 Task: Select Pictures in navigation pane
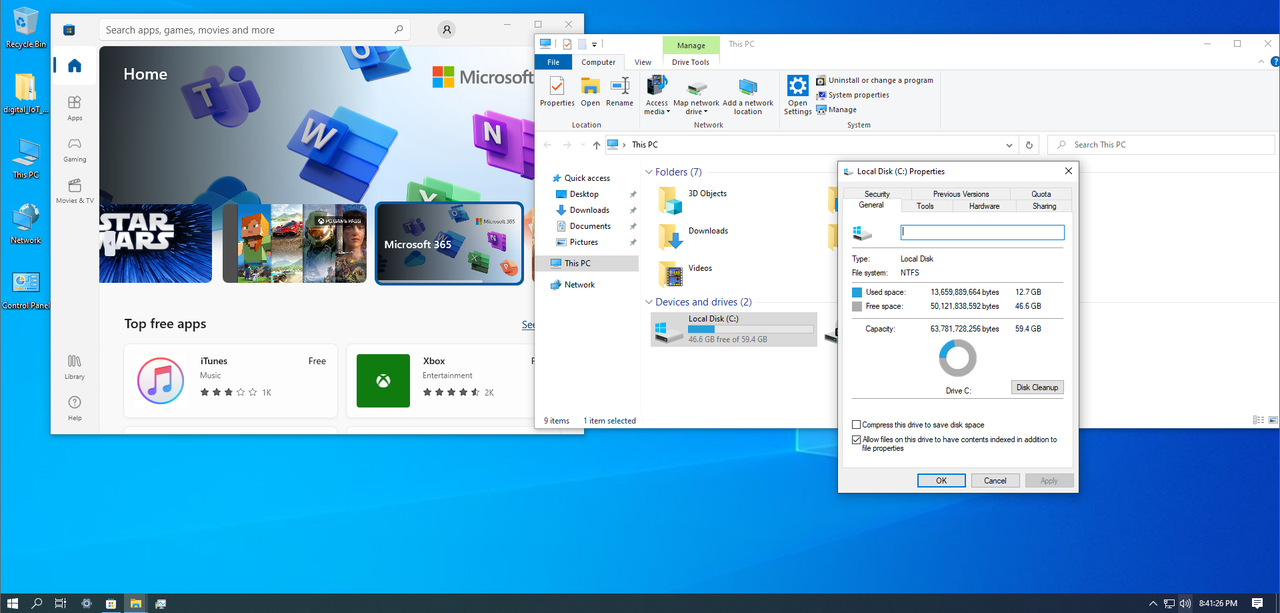pos(583,242)
